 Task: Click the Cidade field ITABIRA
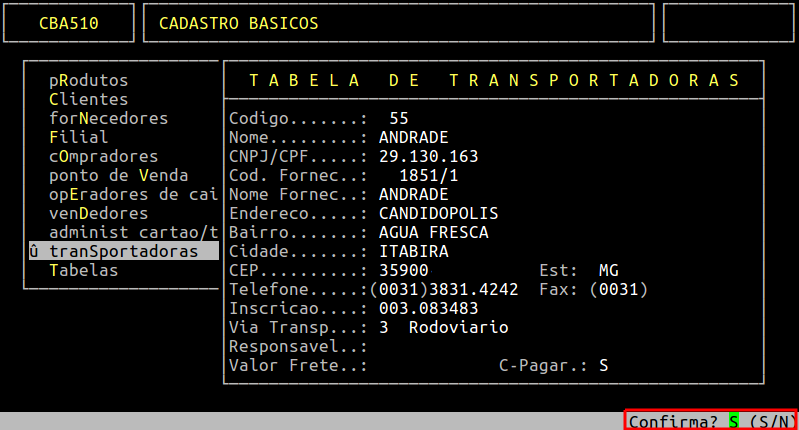(413, 251)
